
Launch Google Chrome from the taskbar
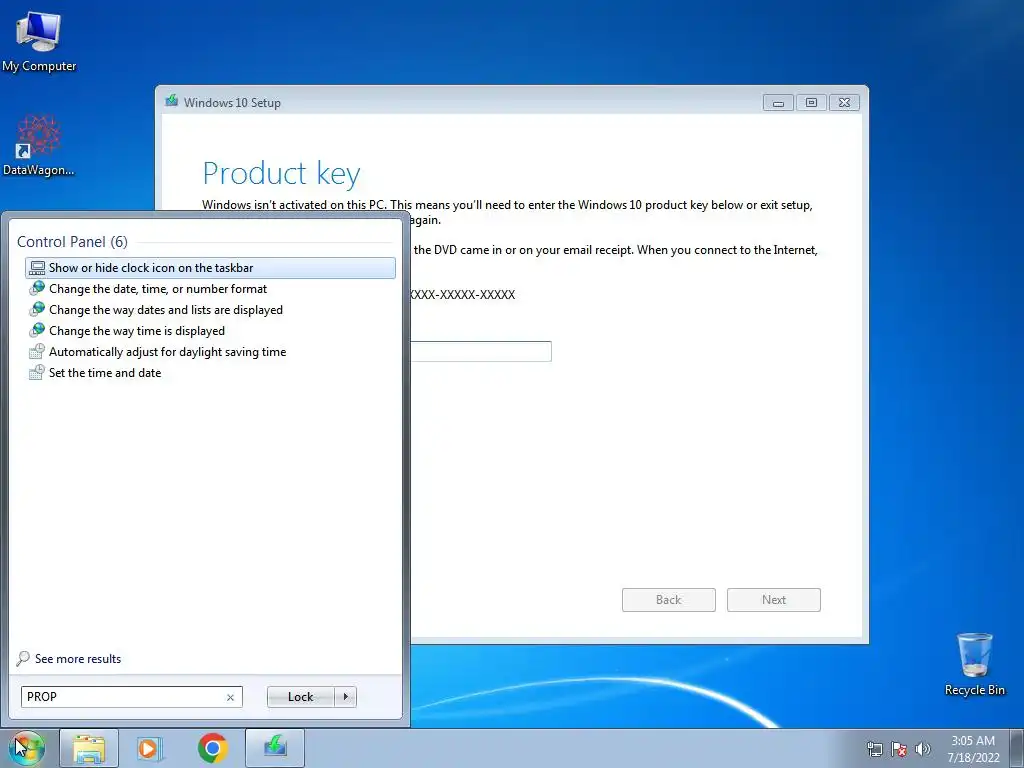pyautogui.click(x=212, y=748)
